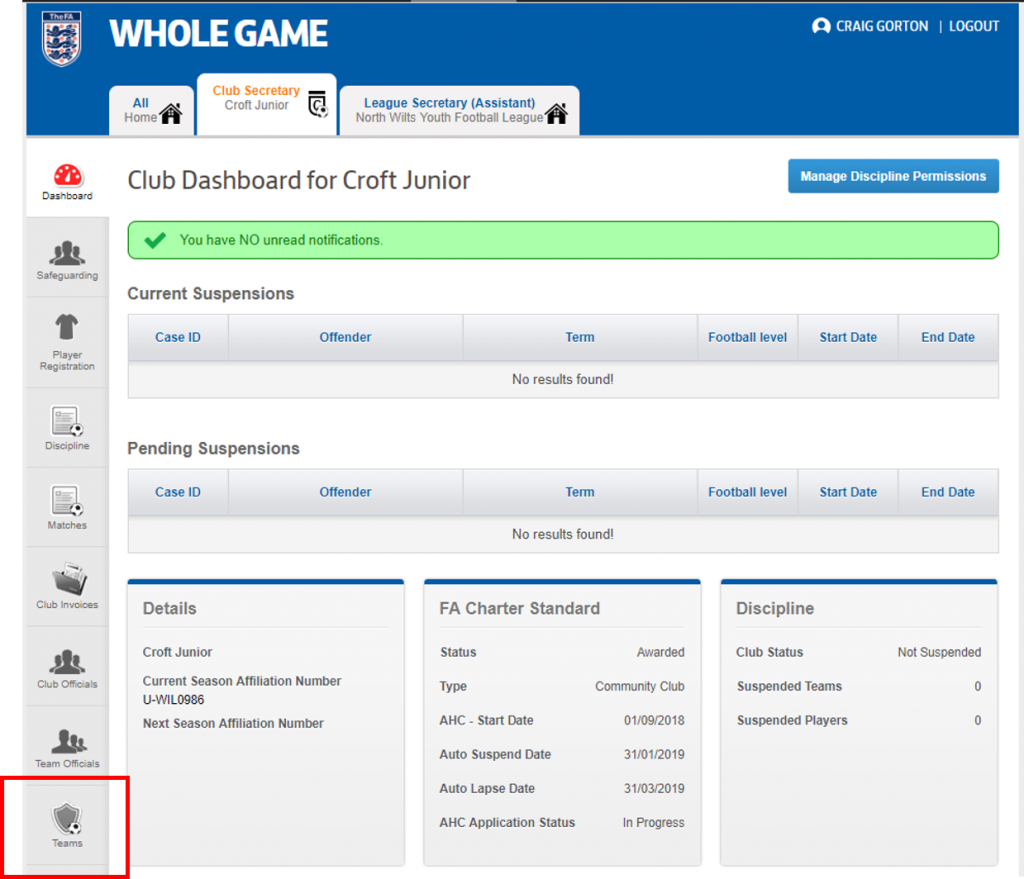Click the FA crest logo

coord(61,39)
